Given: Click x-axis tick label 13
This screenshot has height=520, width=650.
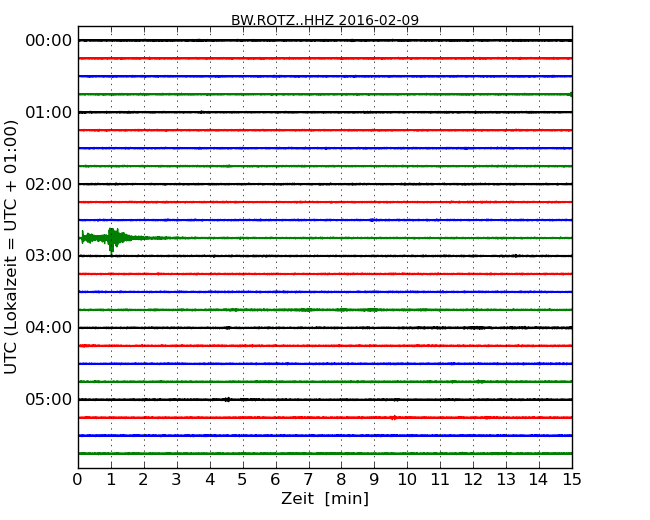Looking at the screenshot, I should pyautogui.click(x=506, y=480).
